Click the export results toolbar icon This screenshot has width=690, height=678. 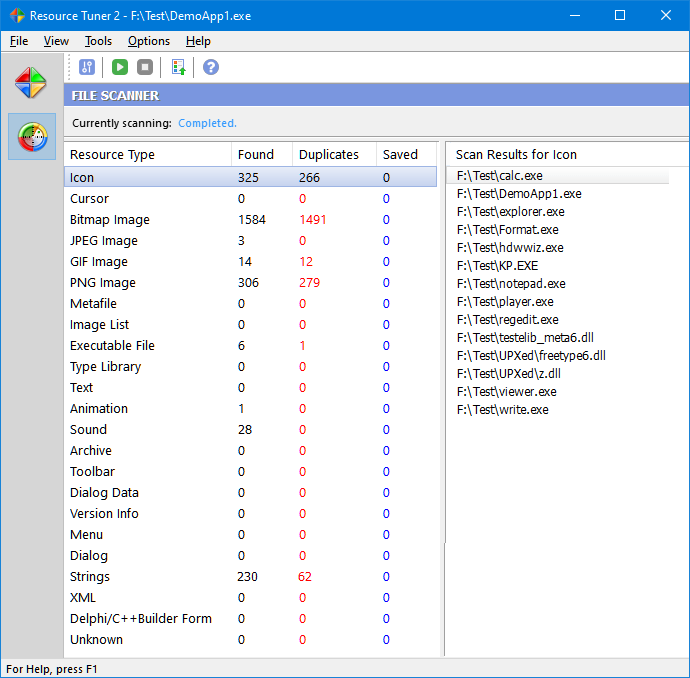[x=178, y=67]
